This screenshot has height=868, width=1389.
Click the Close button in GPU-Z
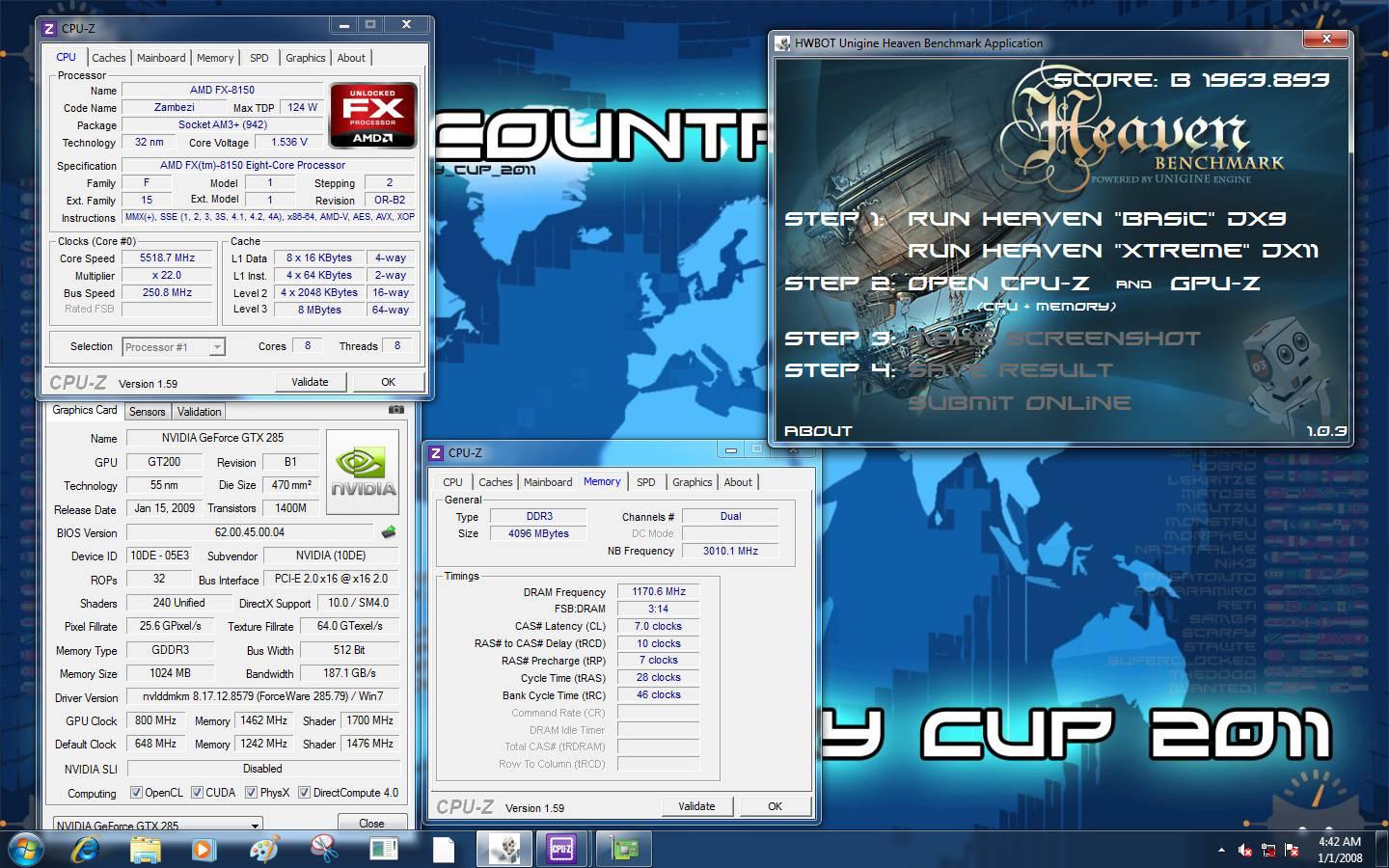pyautogui.click(x=371, y=823)
